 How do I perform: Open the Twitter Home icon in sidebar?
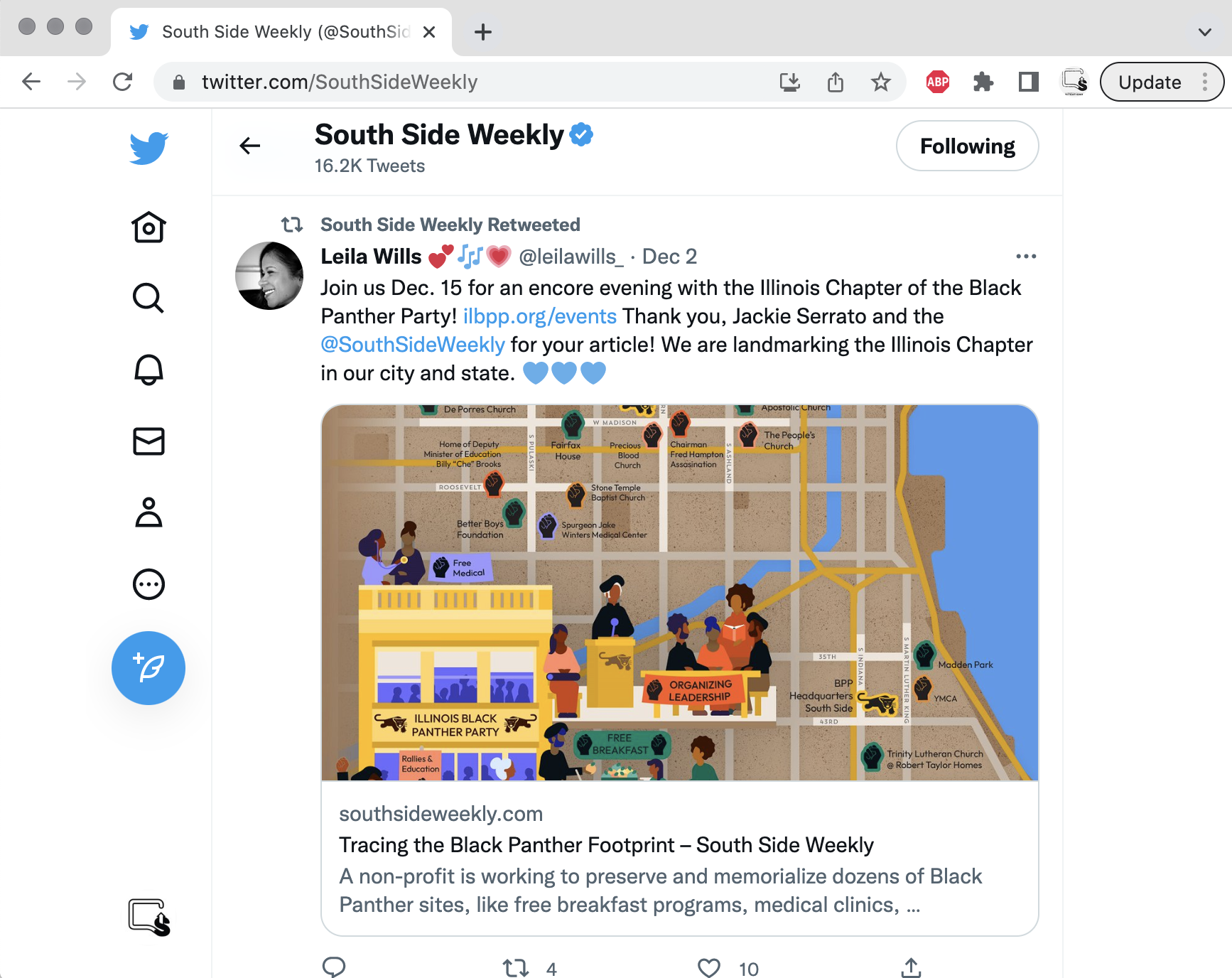pyautogui.click(x=148, y=227)
